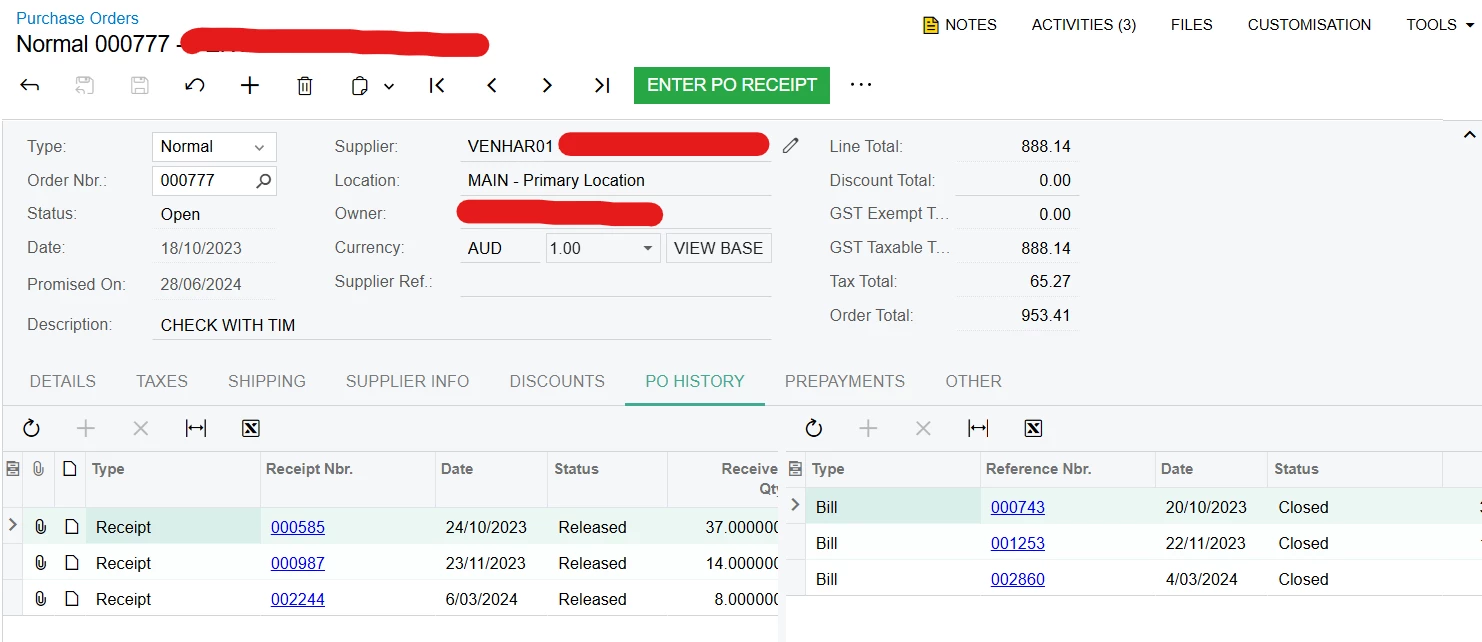Open bill link 001253
The height and width of the screenshot is (642, 1482).
pyautogui.click(x=1018, y=543)
